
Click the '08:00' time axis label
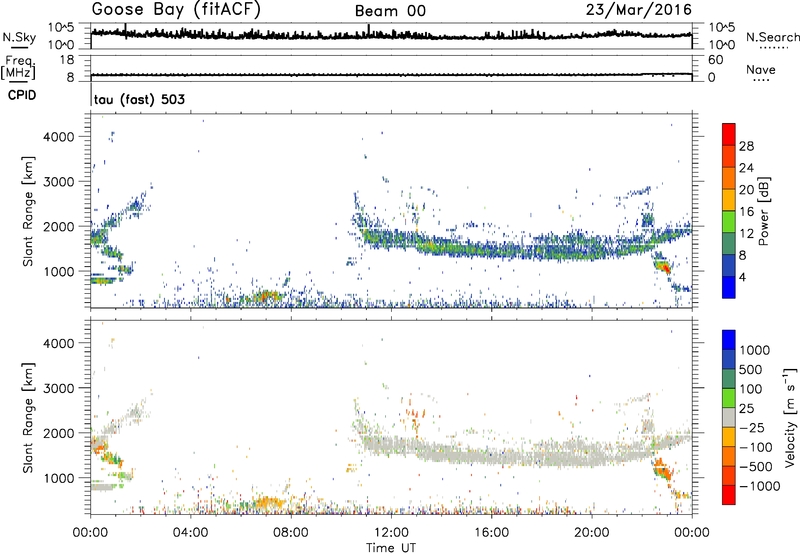[x=291, y=533]
